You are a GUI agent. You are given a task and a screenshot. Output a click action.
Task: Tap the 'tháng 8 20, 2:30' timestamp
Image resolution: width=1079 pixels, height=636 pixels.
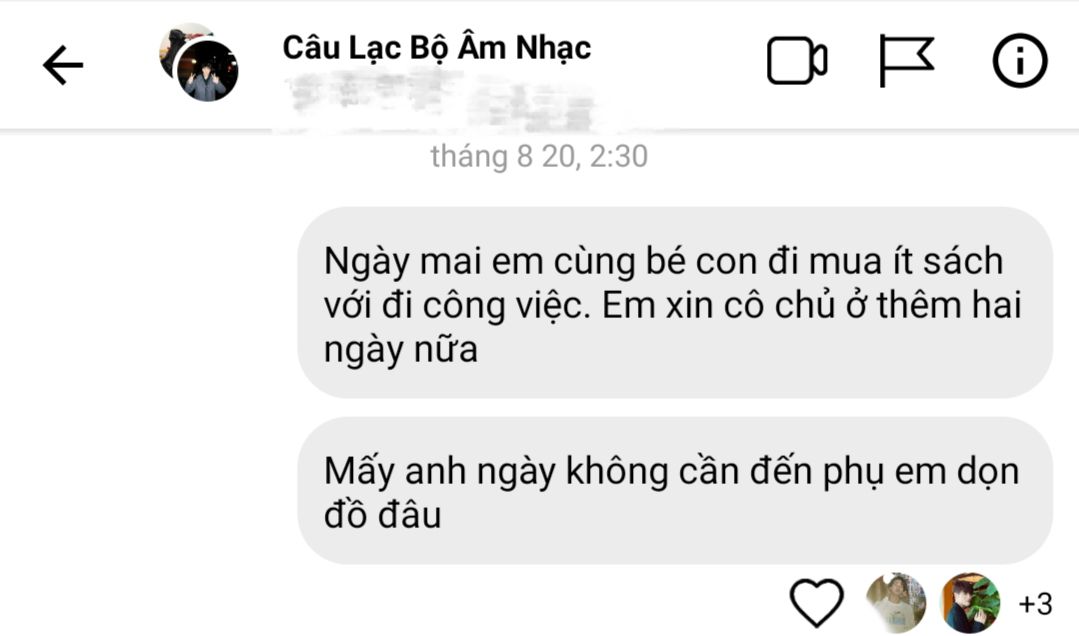coord(539,156)
